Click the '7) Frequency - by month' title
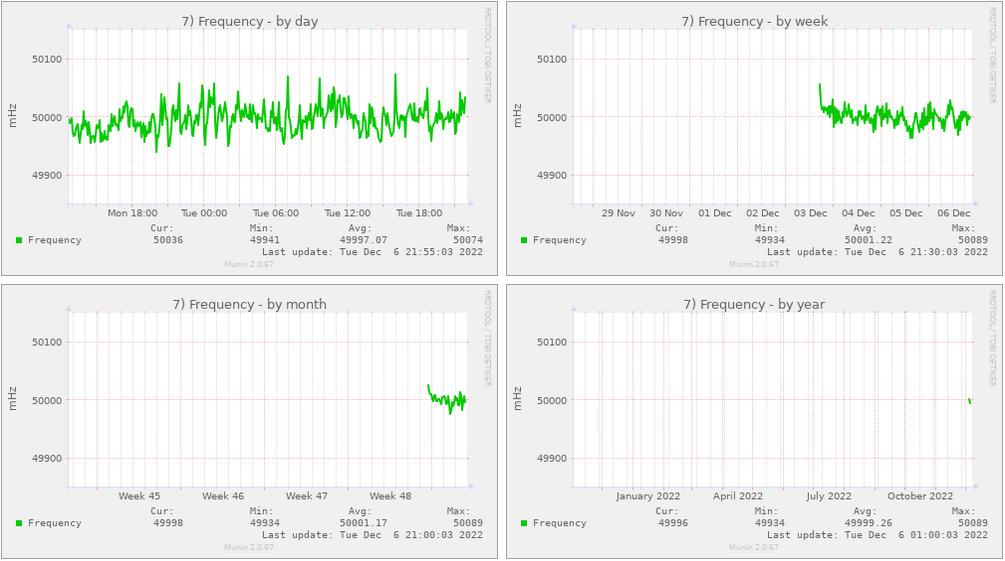 tap(249, 305)
